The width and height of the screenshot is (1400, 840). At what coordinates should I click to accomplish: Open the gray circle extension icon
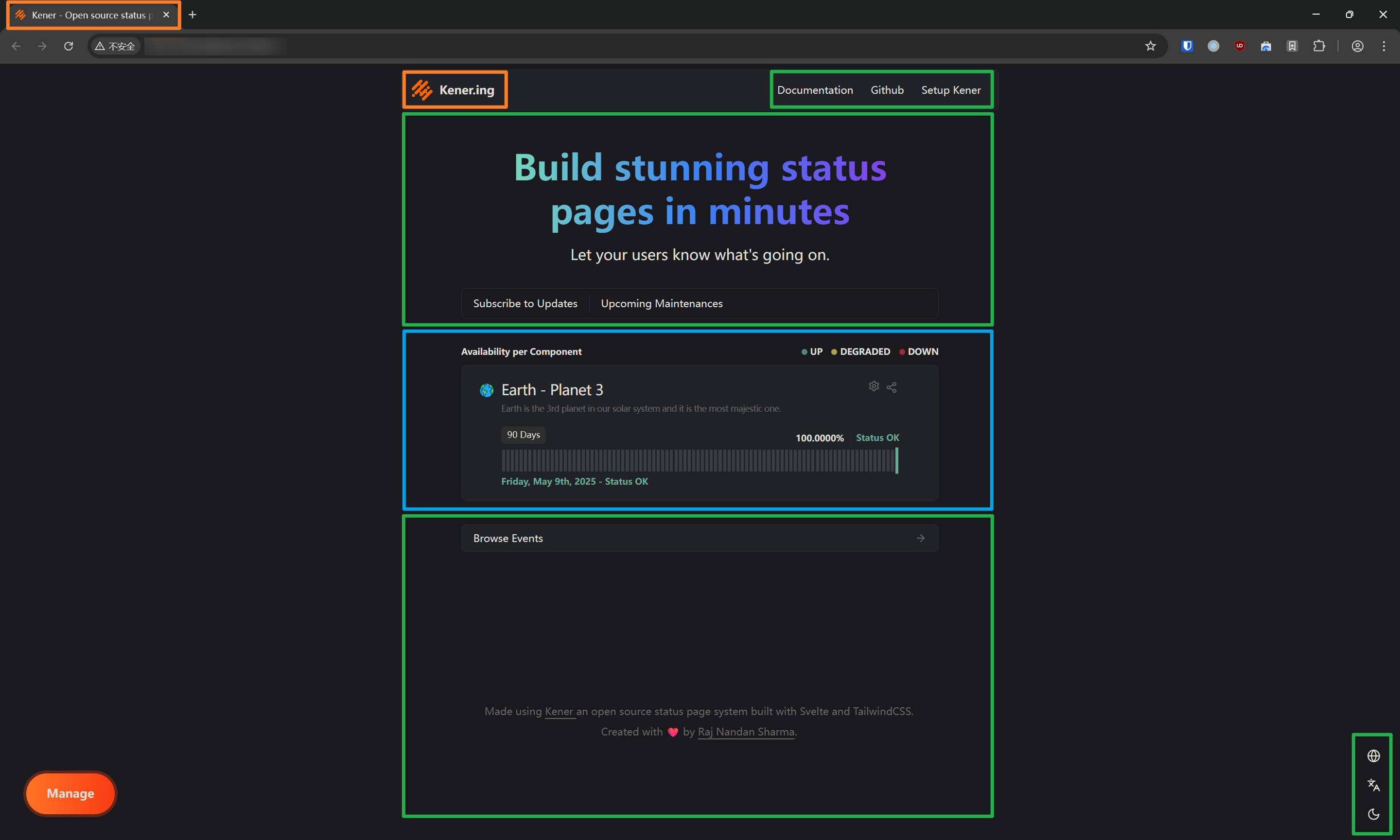pos(1213,46)
